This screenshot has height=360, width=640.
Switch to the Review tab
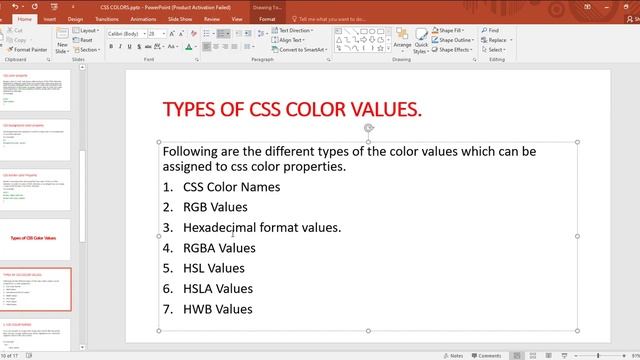[x=211, y=19]
